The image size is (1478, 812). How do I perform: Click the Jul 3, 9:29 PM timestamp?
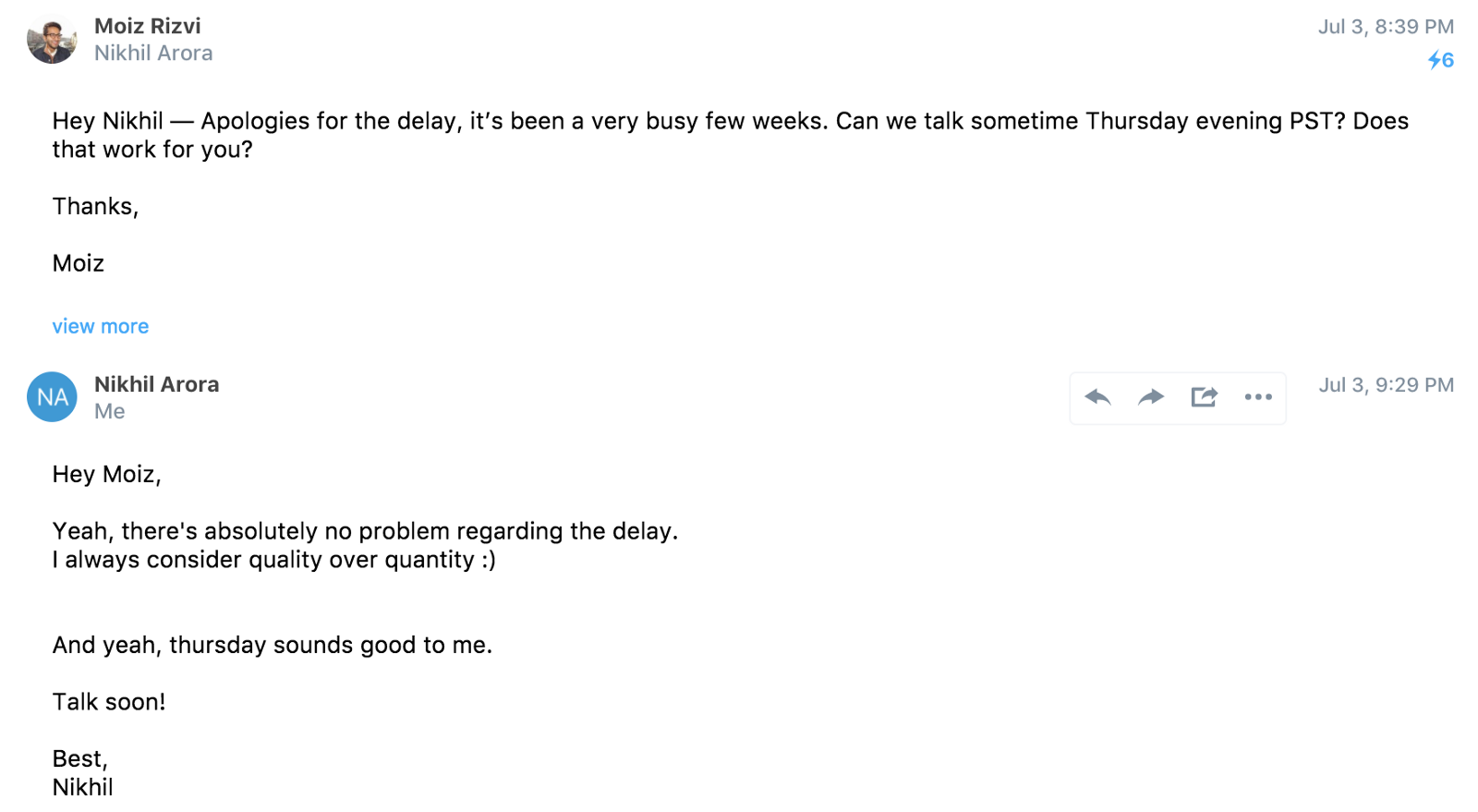[x=1386, y=385]
